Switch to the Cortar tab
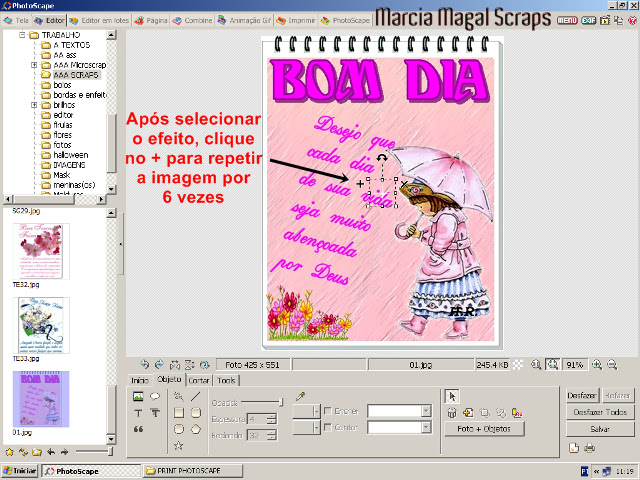This screenshot has width=640, height=480. [x=199, y=380]
